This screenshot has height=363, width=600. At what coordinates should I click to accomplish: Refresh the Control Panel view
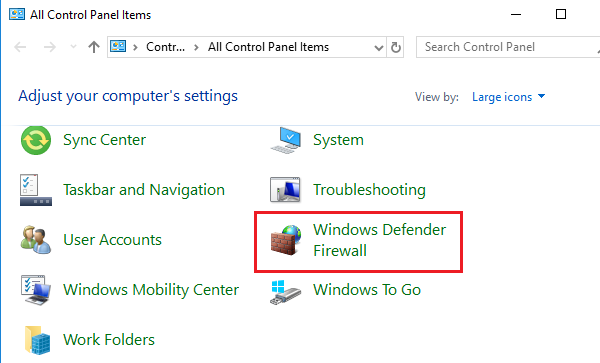point(396,47)
